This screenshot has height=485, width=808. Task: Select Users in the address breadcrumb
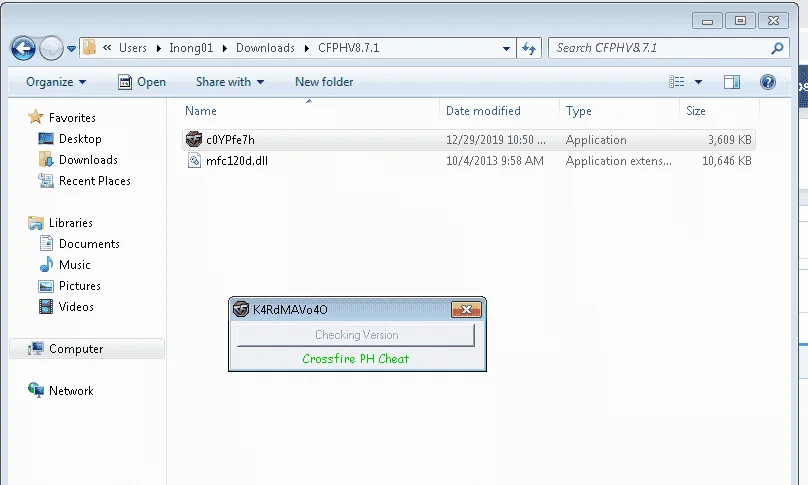(x=132, y=48)
